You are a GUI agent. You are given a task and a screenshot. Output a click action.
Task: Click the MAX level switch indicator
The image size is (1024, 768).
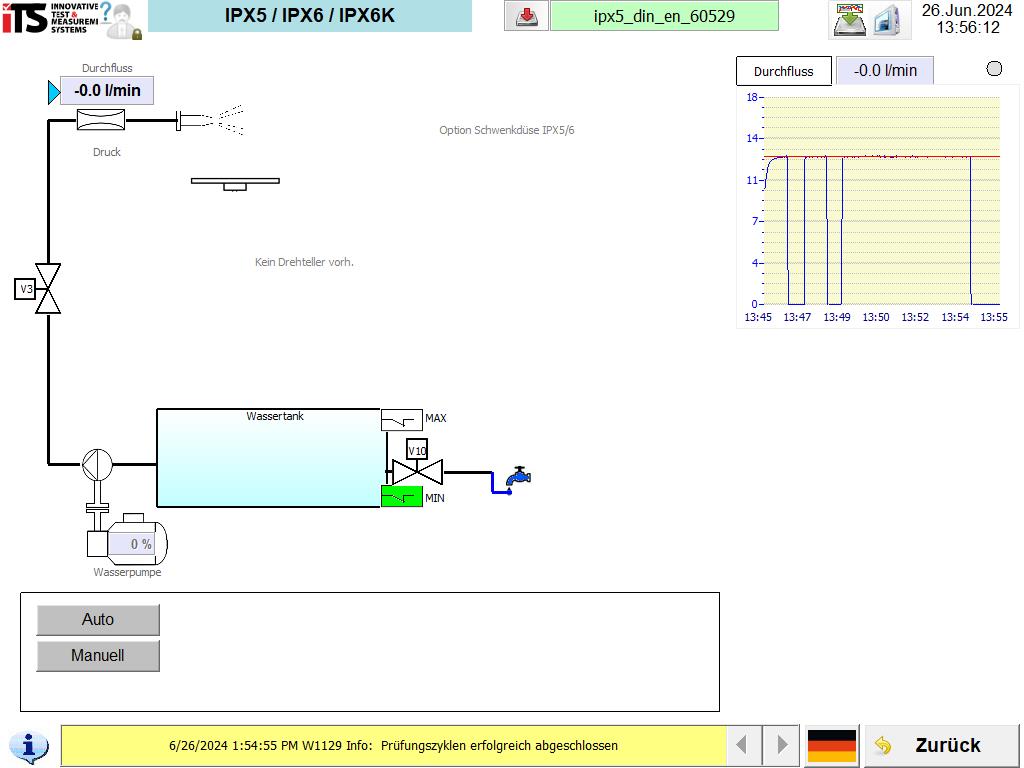tap(402, 419)
